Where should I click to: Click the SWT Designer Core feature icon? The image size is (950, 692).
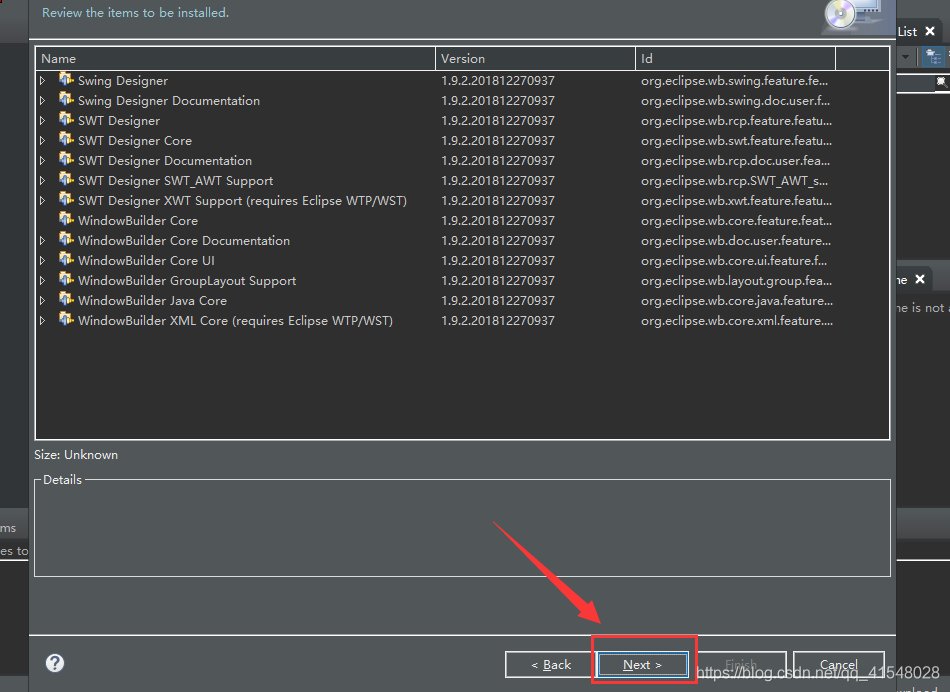[x=66, y=139]
